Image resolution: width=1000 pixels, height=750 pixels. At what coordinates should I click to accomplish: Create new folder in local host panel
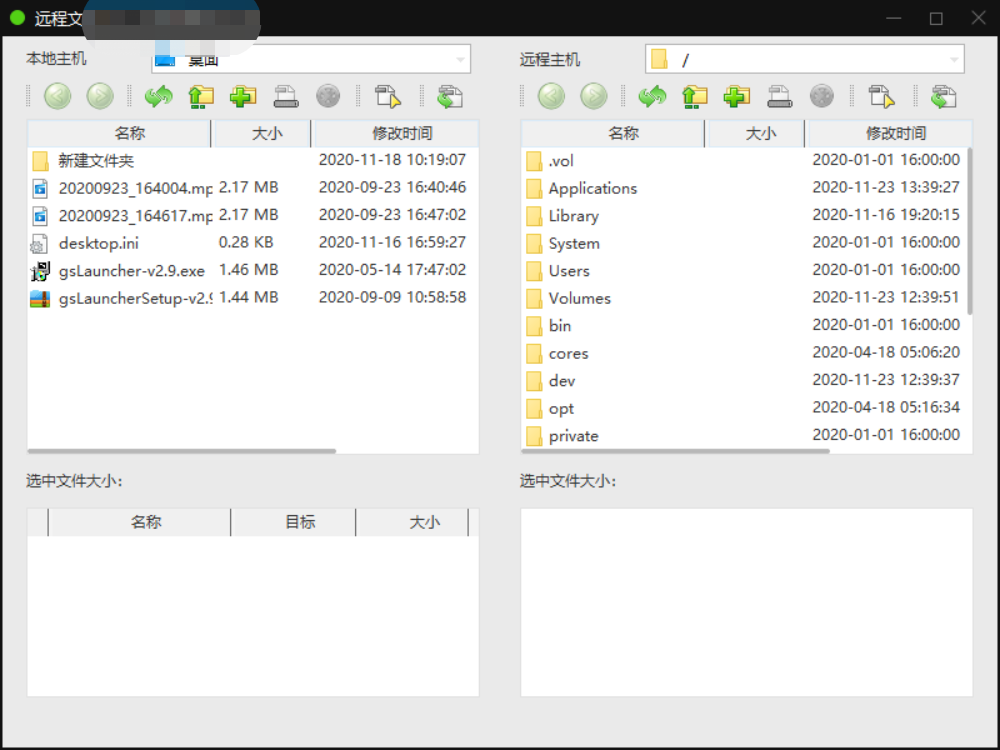[x=243, y=96]
